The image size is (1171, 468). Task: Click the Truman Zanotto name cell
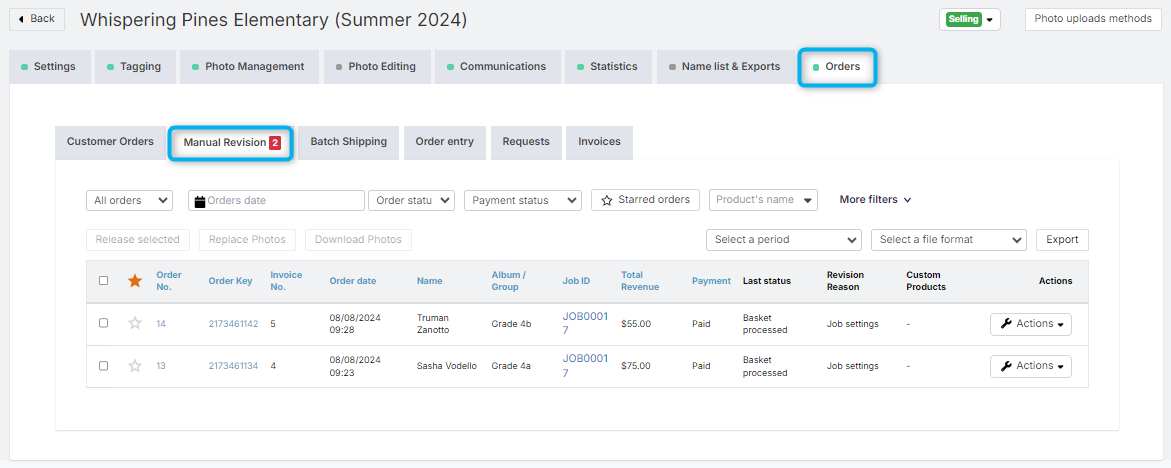pyautogui.click(x=433, y=323)
